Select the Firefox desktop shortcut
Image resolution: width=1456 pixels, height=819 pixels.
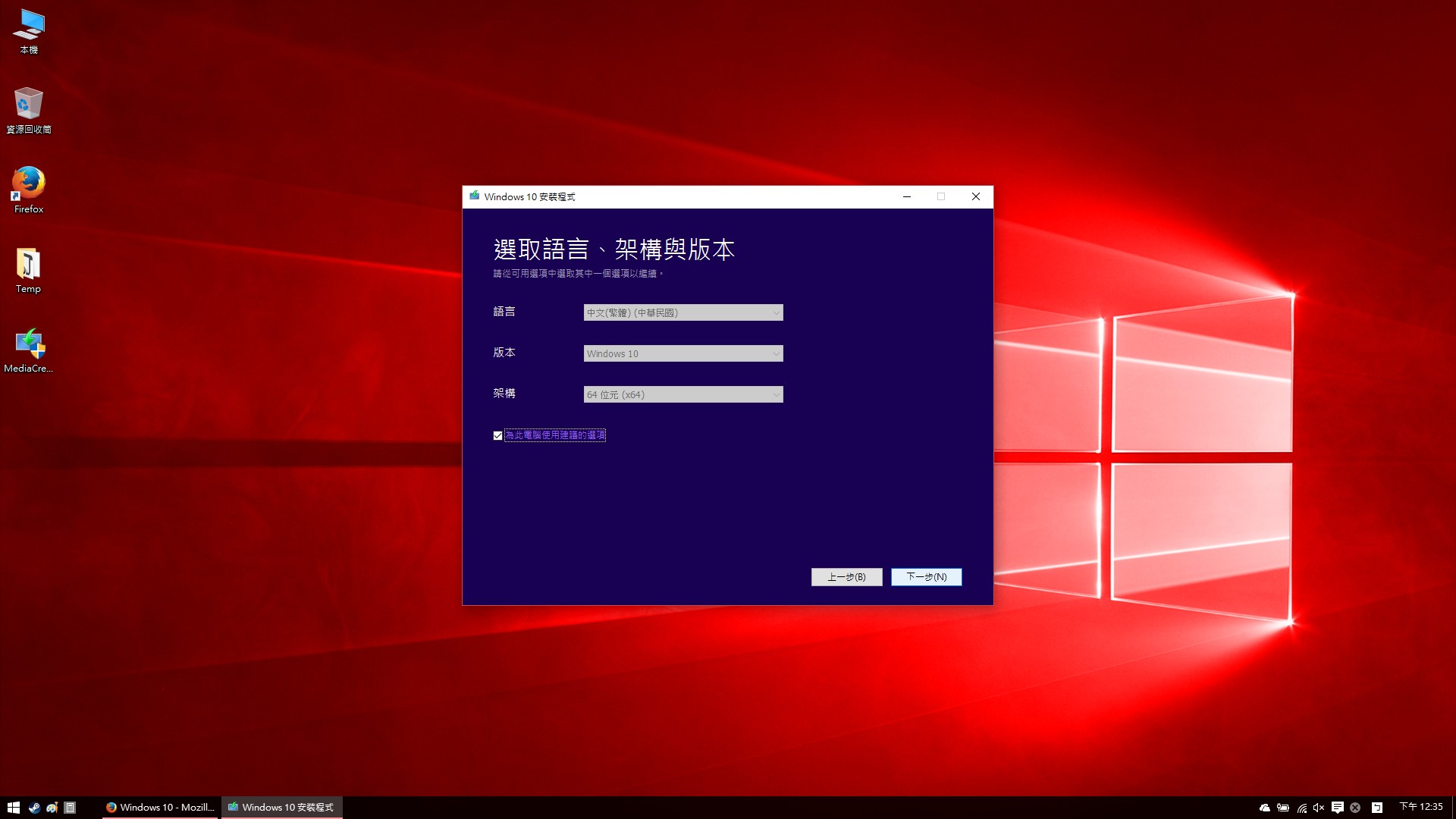[x=29, y=190]
